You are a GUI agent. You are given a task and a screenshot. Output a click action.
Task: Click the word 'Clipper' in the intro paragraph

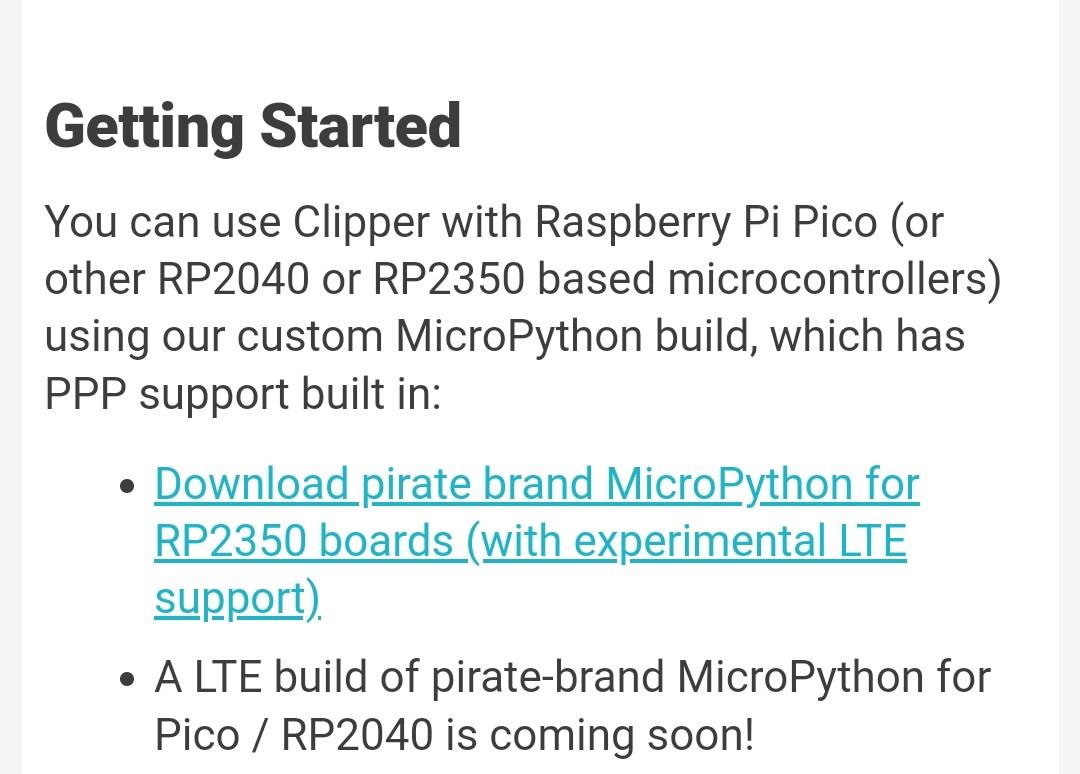tap(361, 223)
